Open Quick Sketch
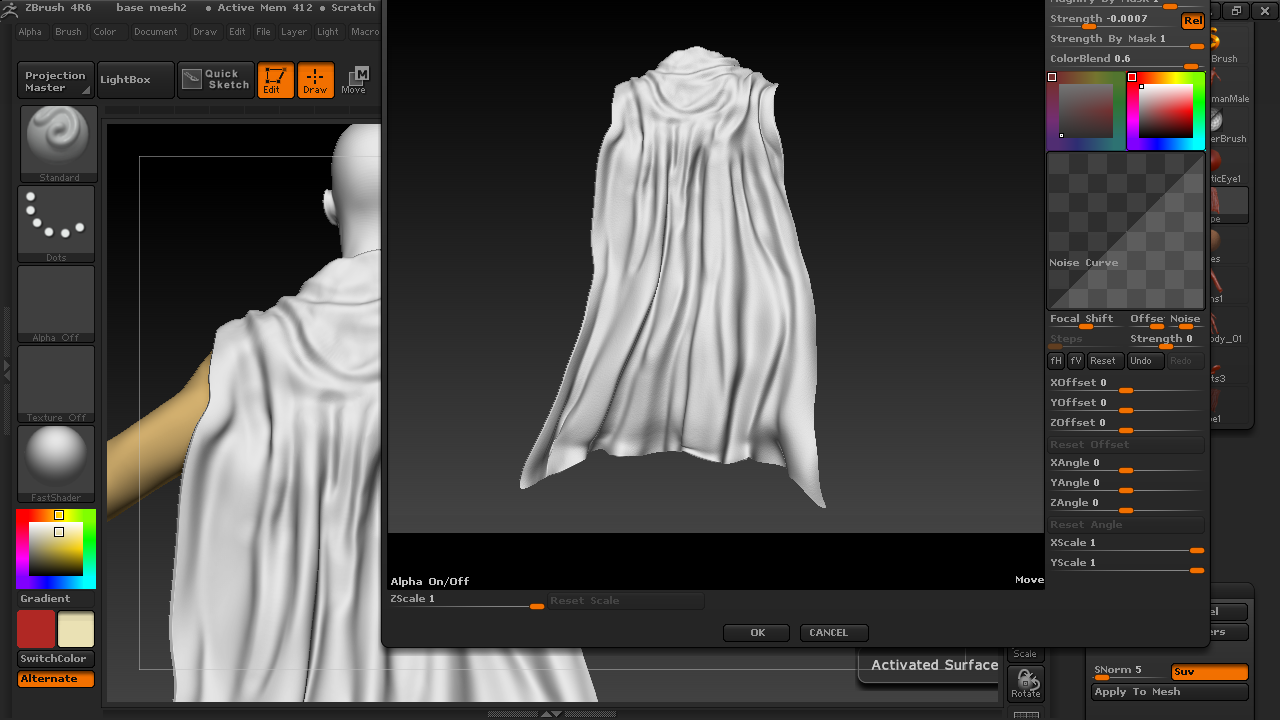 coord(216,80)
